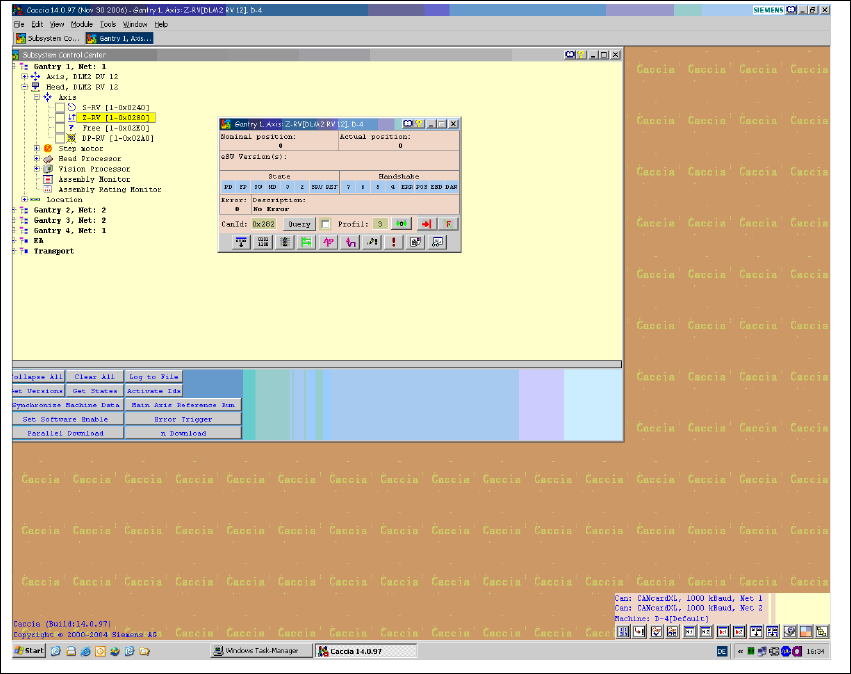Tick the checkbox next to S-RV
This screenshot has width=851, height=674.
60,107
